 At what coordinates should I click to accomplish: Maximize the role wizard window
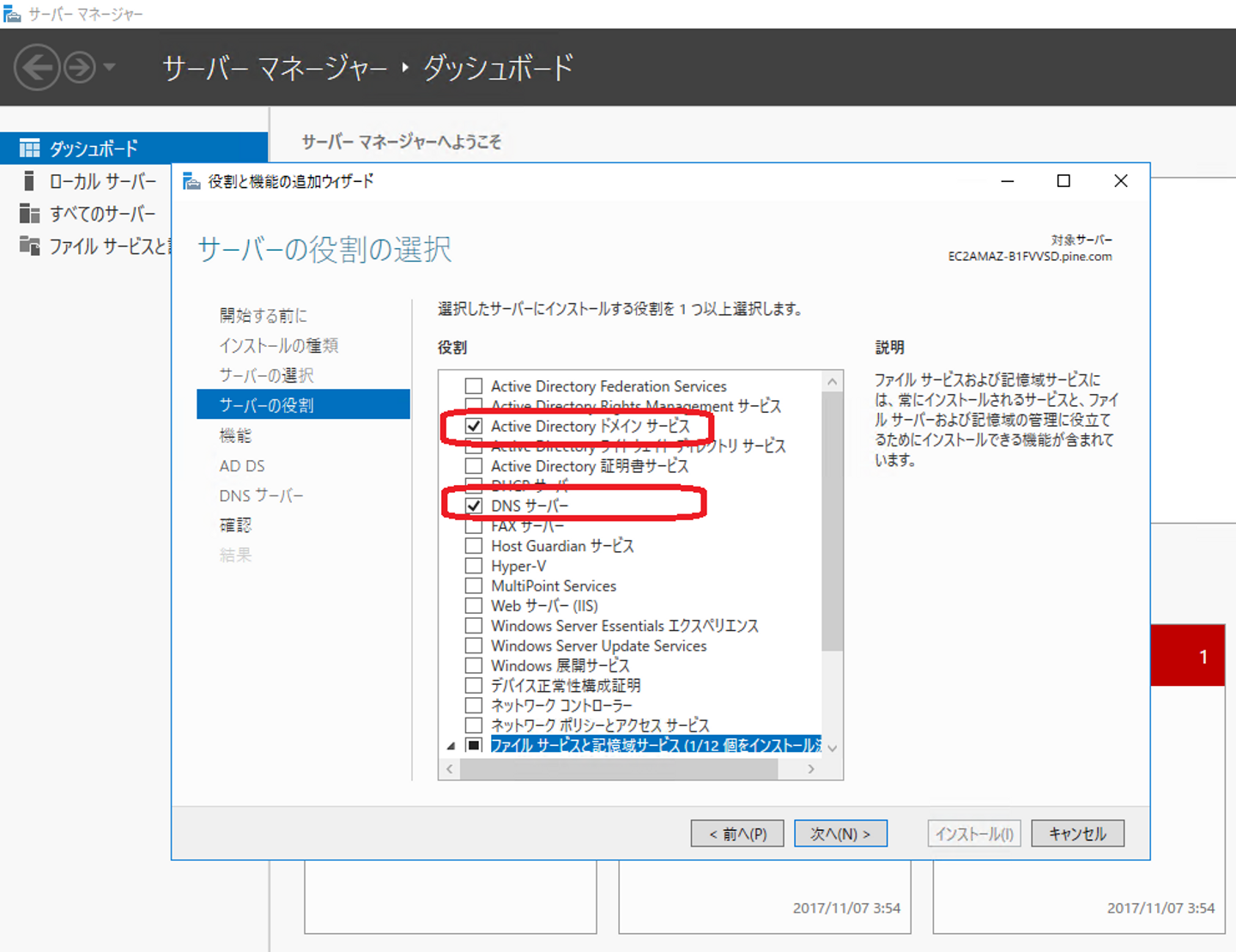pos(1063,181)
